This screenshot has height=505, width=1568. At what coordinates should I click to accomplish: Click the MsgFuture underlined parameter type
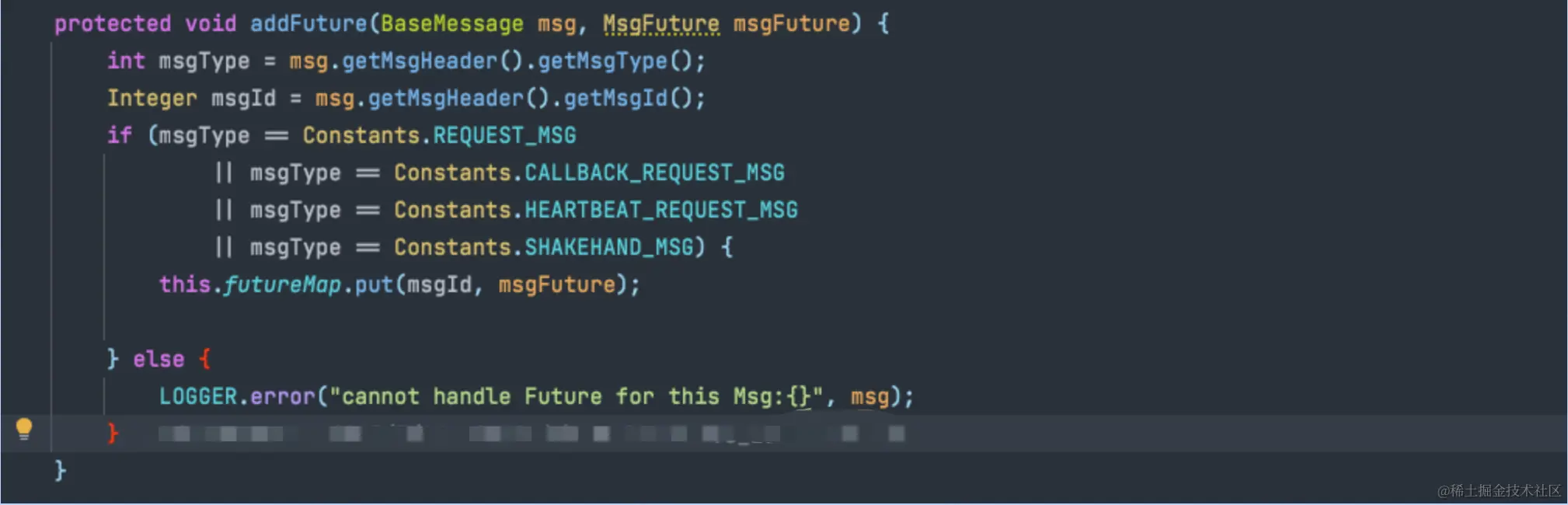[661, 23]
